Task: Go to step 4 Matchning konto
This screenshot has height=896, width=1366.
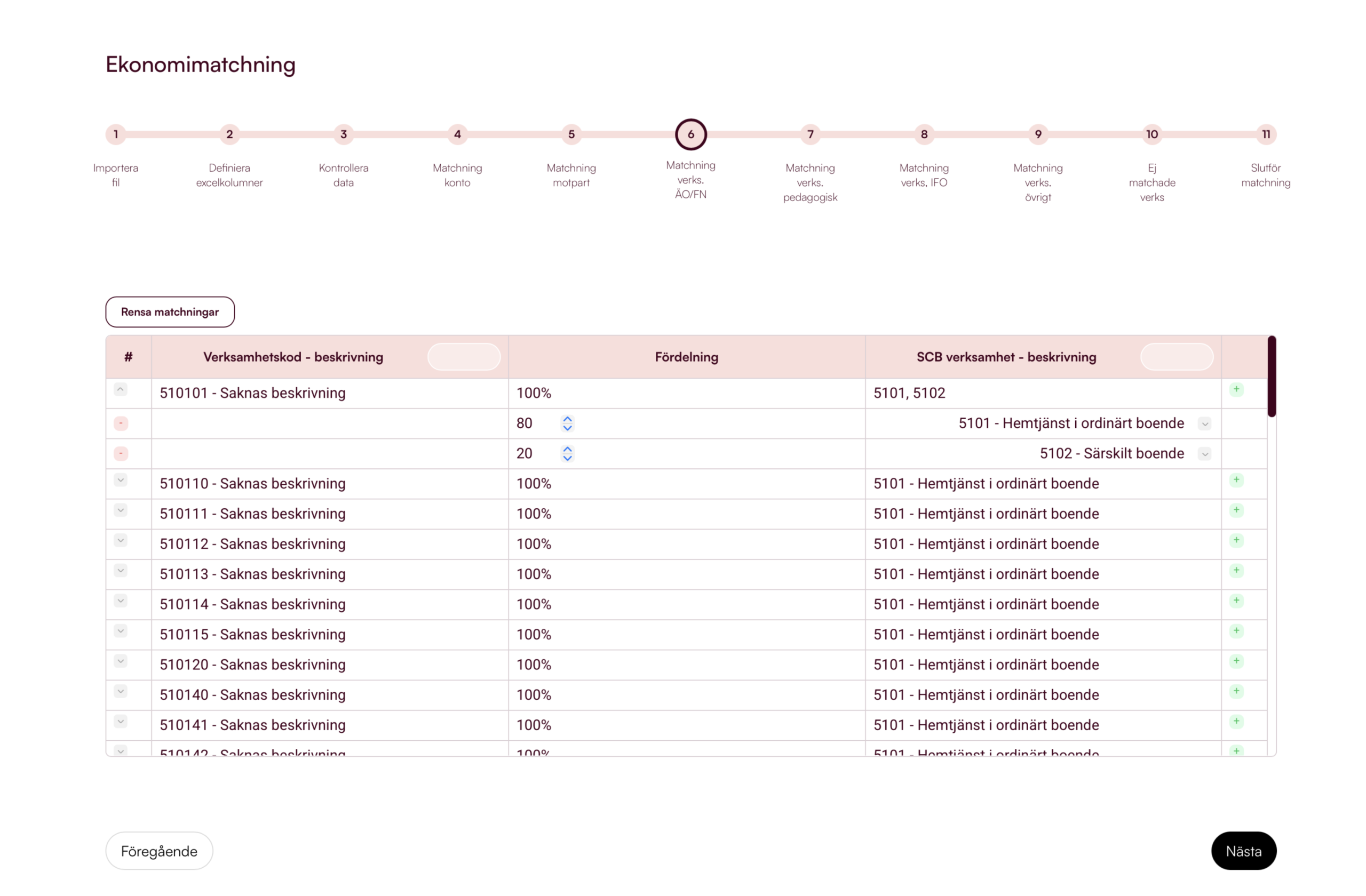Action: click(x=457, y=134)
